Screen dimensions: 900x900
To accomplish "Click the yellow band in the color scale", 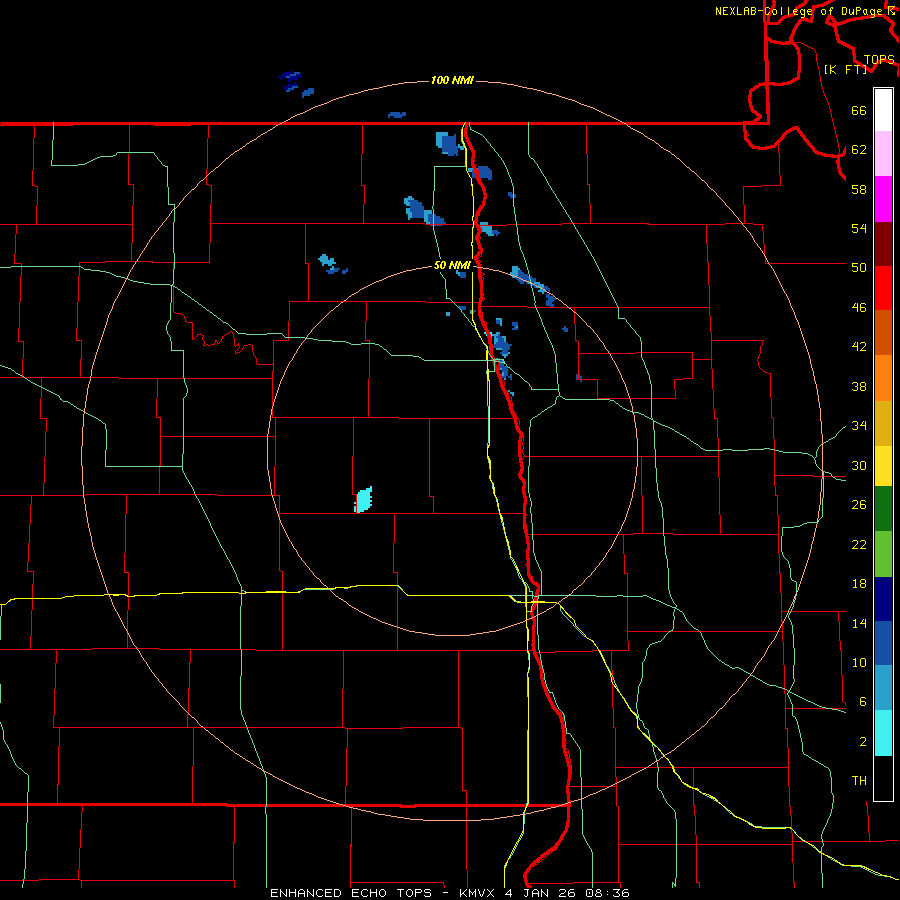I will pyautogui.click(x=883, y=466).
